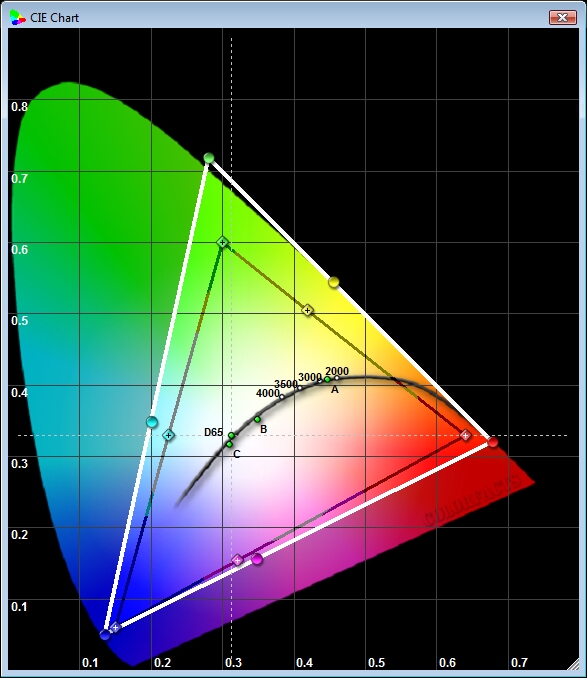The image size is (587, 678).
Task: Click the D65 text label
Action: 214,432
